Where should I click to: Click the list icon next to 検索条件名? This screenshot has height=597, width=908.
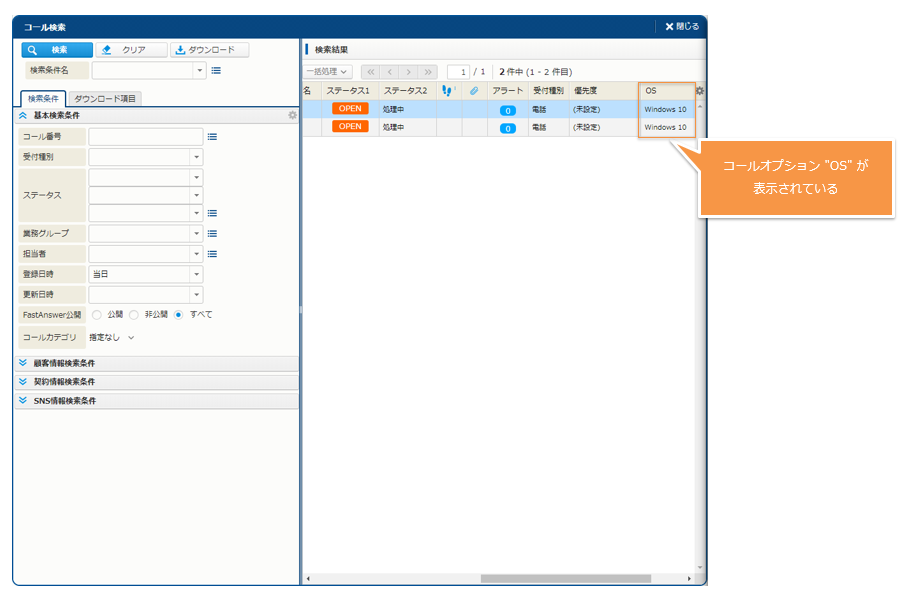(216, 71)
